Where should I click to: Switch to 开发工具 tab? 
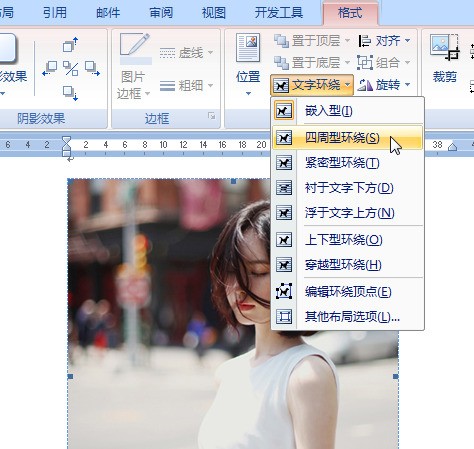pyautogui.click(x=279, y=13)
